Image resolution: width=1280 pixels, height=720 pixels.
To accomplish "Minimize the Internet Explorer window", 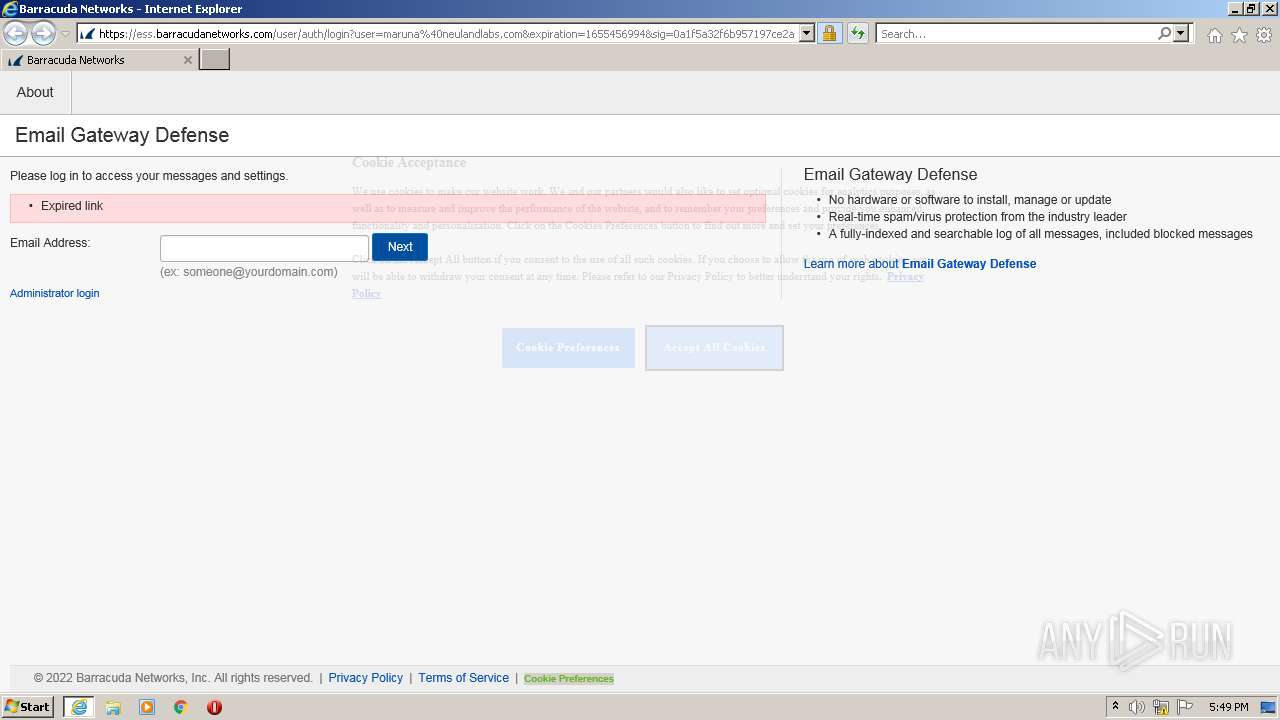I will coord(1235,9).
